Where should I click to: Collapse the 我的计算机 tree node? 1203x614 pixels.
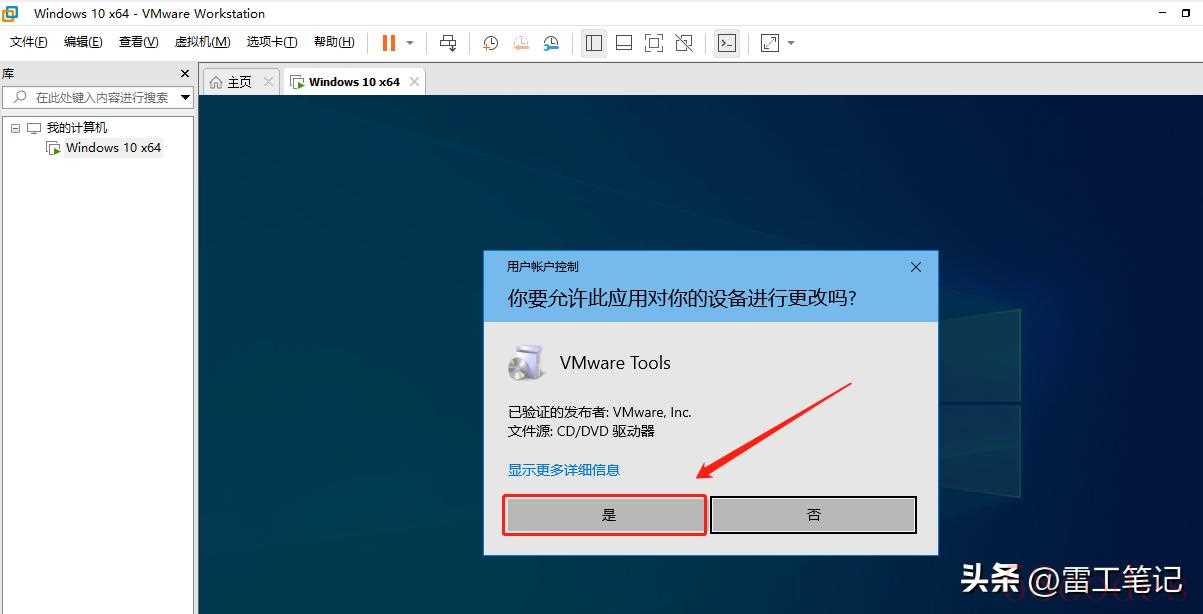tap(15, 128)
